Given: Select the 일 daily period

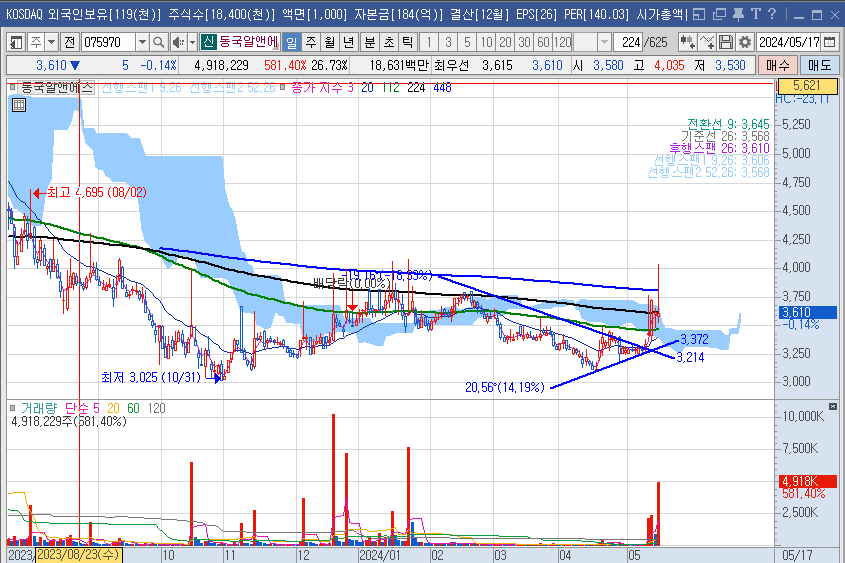Looking at the screenshot, I should pyautogui.click(x=292, y=41).
